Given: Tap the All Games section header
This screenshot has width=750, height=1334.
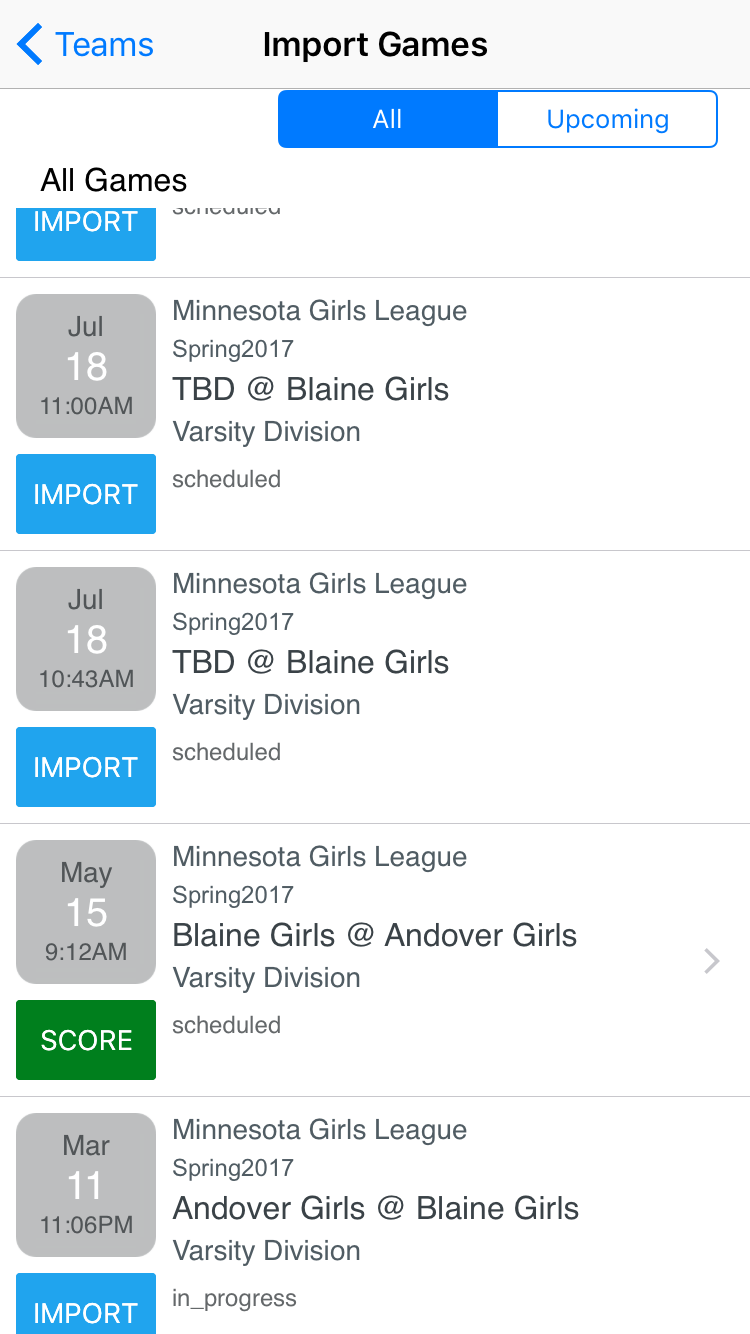Looking at the screenshot, I should (114, 180).
